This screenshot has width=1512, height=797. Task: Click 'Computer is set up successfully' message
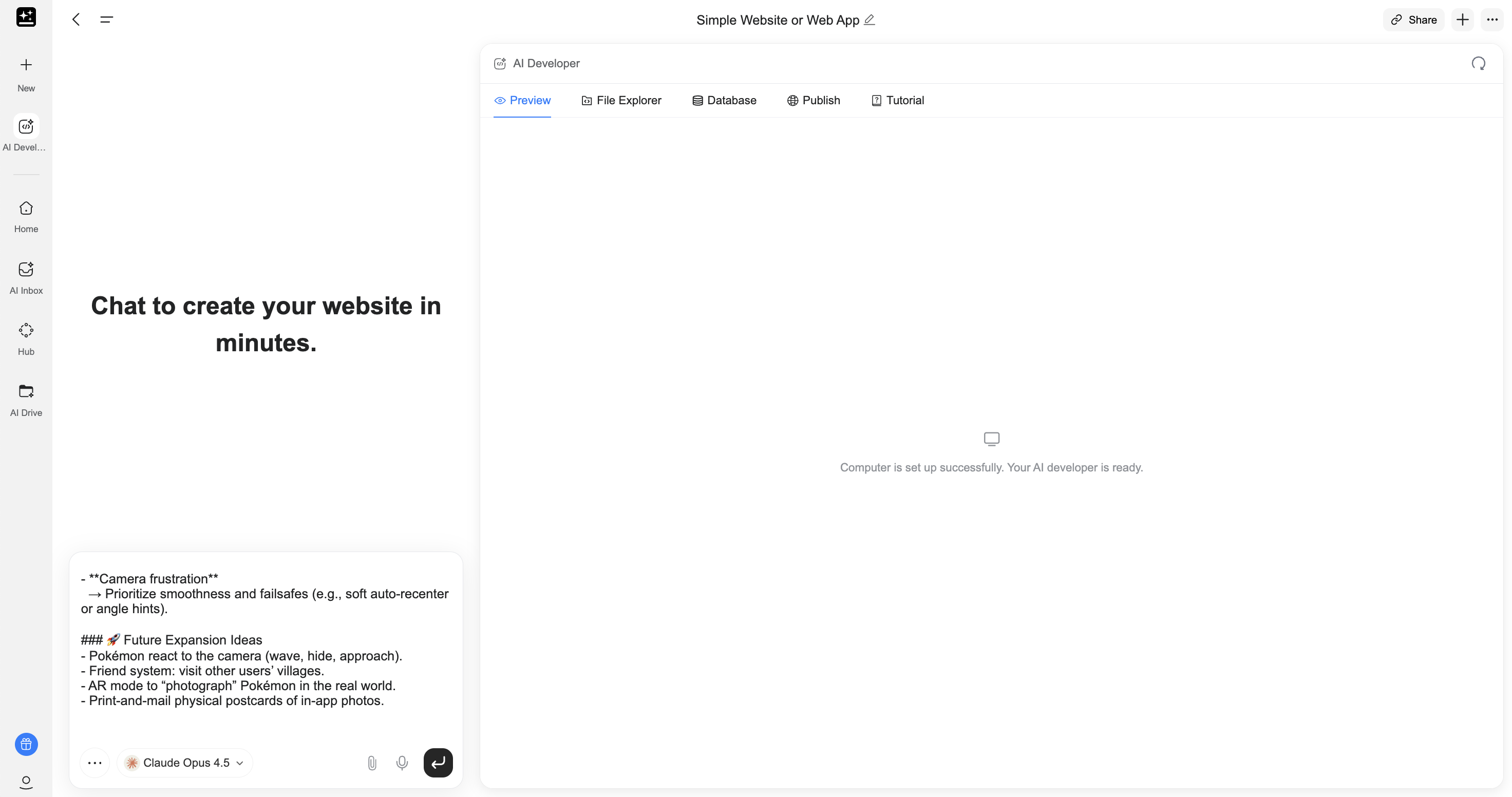pyautogui.click(x=991, y=468)
